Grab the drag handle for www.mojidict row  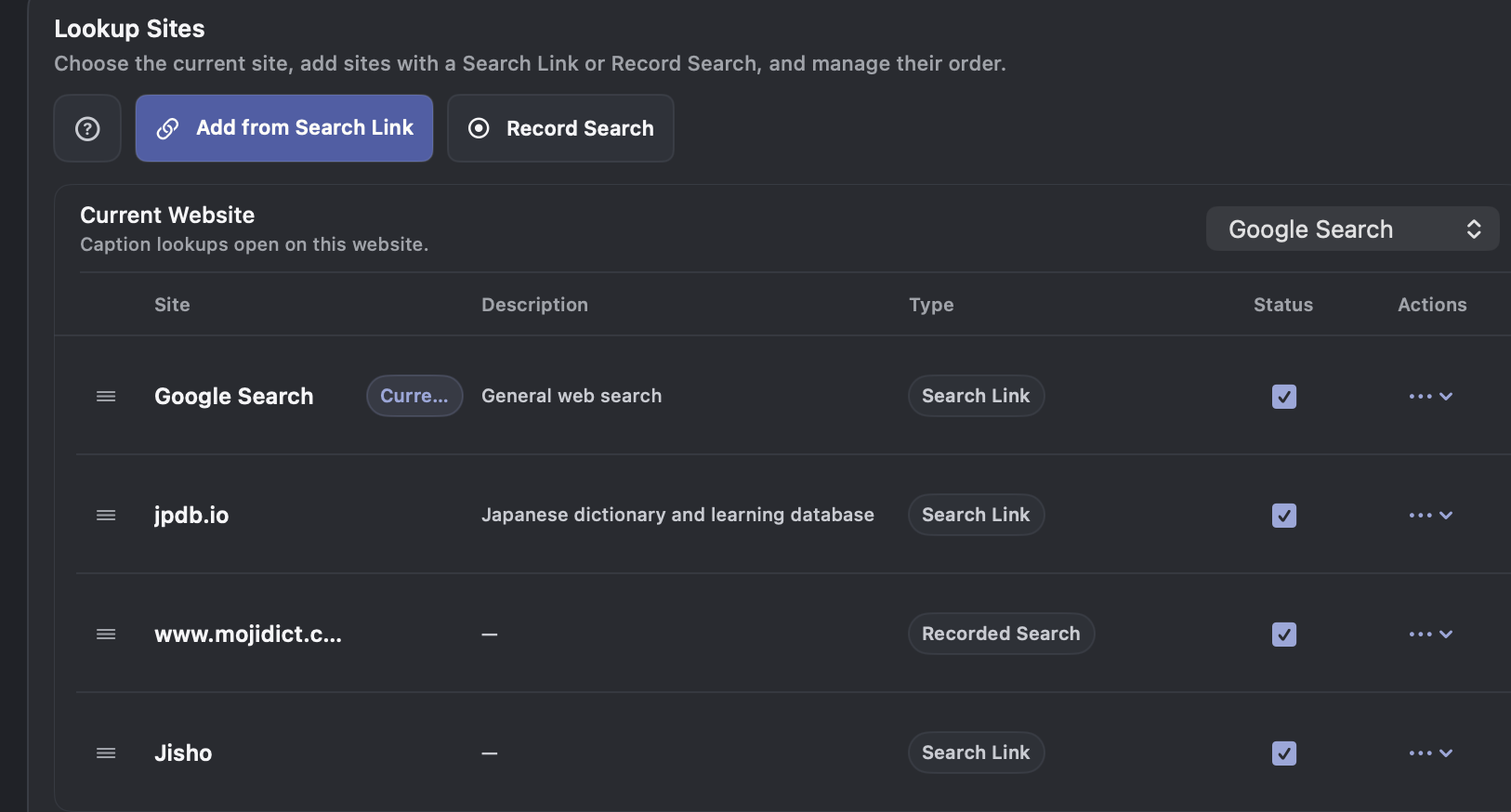106,635
